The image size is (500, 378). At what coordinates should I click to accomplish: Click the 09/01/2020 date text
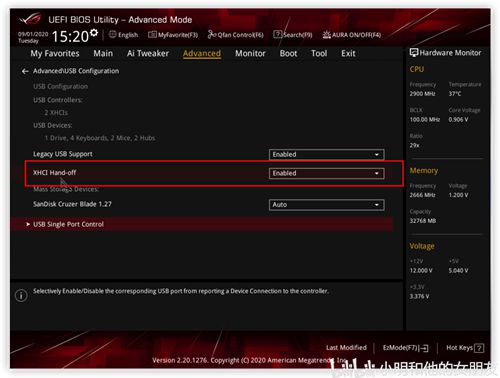(33, 34)
